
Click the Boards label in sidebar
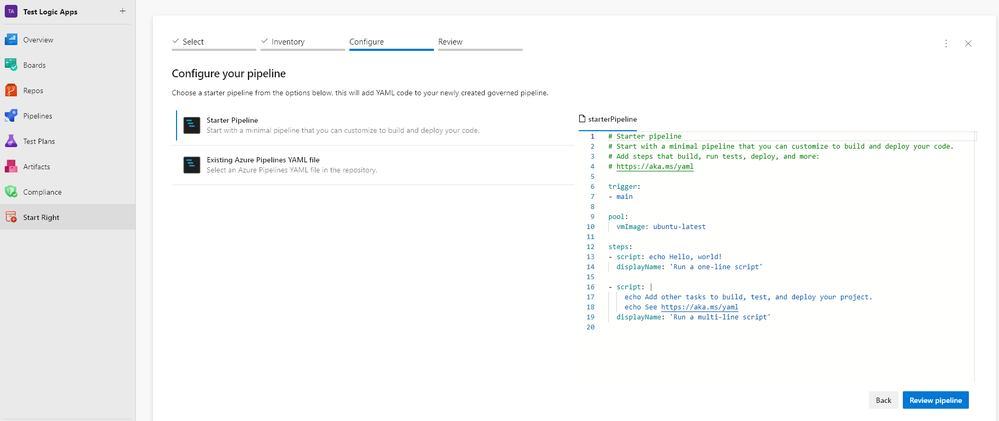(x=34, y=65)
